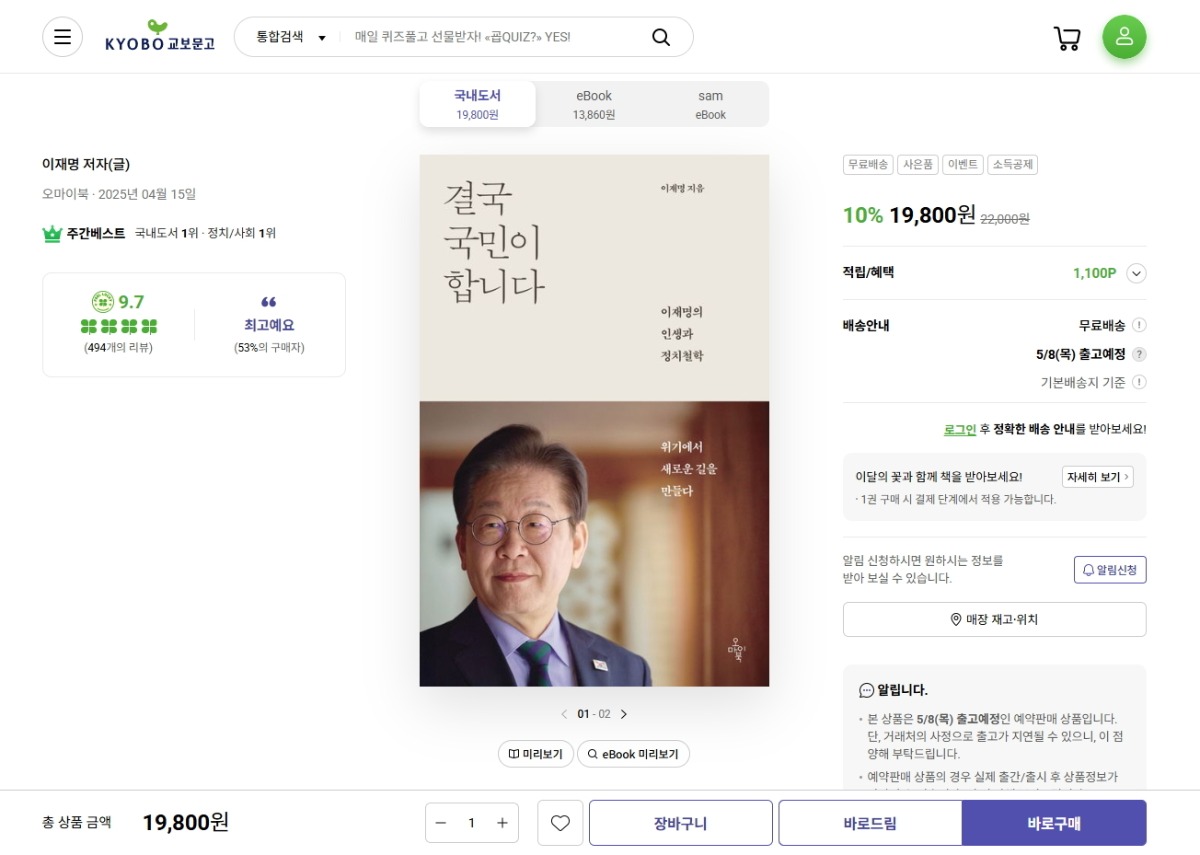The width and height of the screenshot is (1200, 855).
Task: Click the book cover image
Action: click(594, 420)
